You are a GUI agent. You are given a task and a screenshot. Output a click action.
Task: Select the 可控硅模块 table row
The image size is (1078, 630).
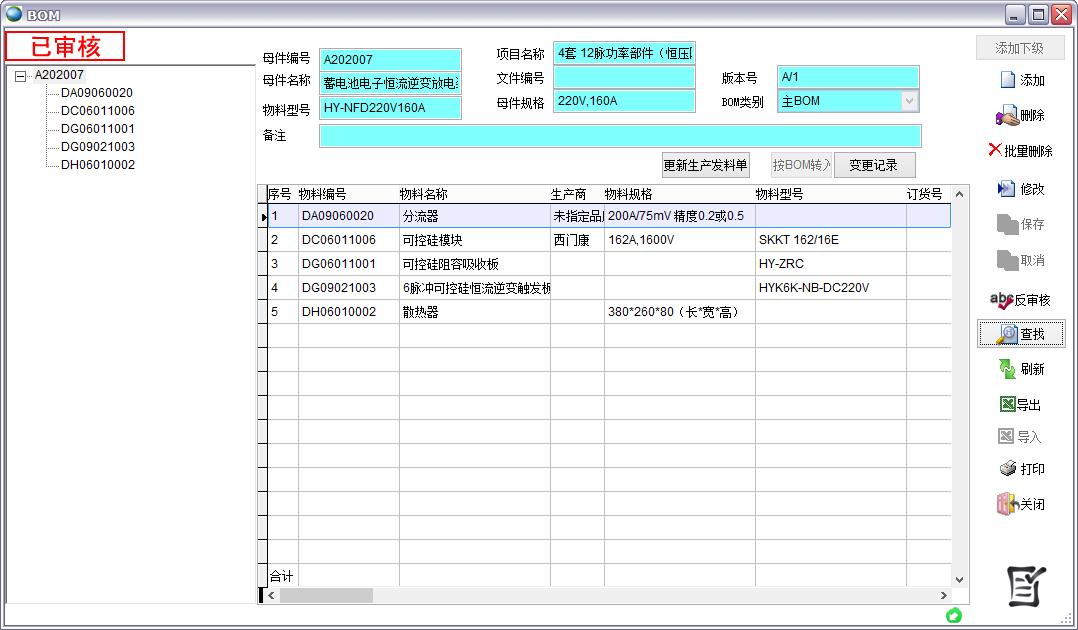click(474, 240)
